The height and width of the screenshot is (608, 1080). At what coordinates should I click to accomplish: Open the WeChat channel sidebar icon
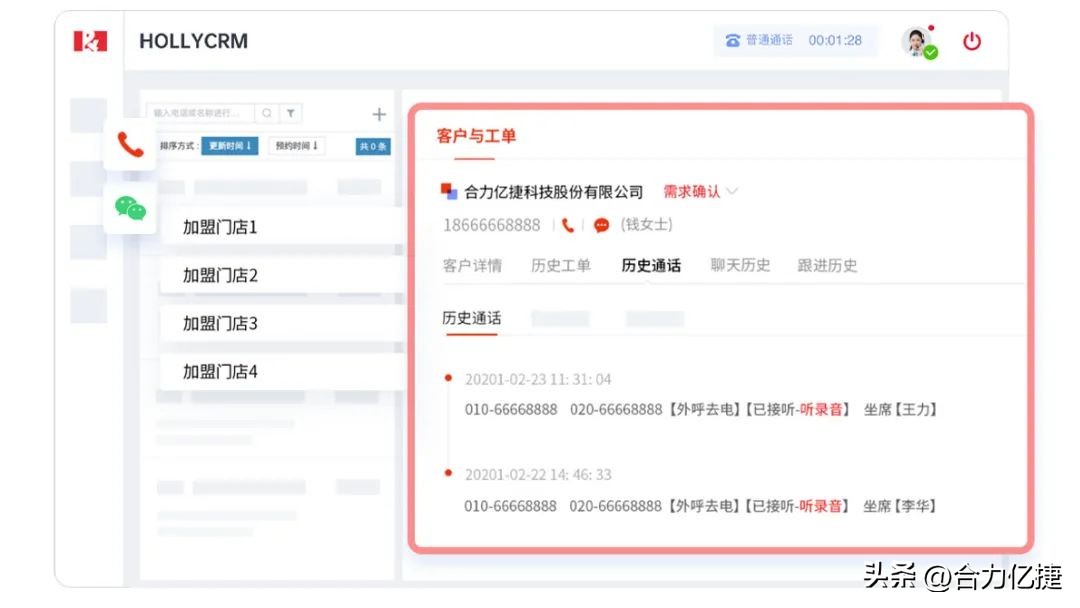(130, 208)
